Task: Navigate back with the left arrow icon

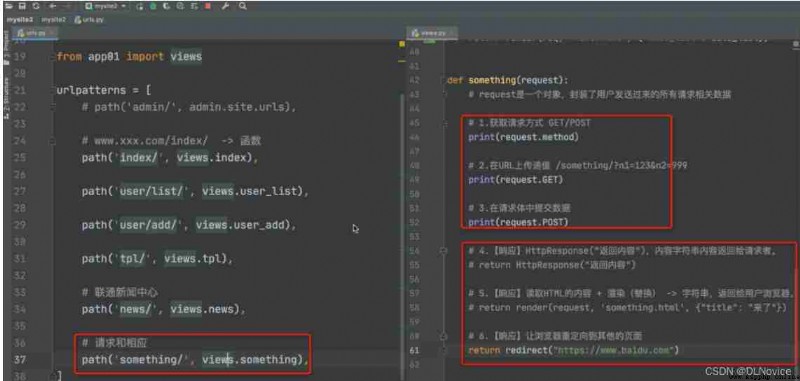Action: tap(53, 6)
